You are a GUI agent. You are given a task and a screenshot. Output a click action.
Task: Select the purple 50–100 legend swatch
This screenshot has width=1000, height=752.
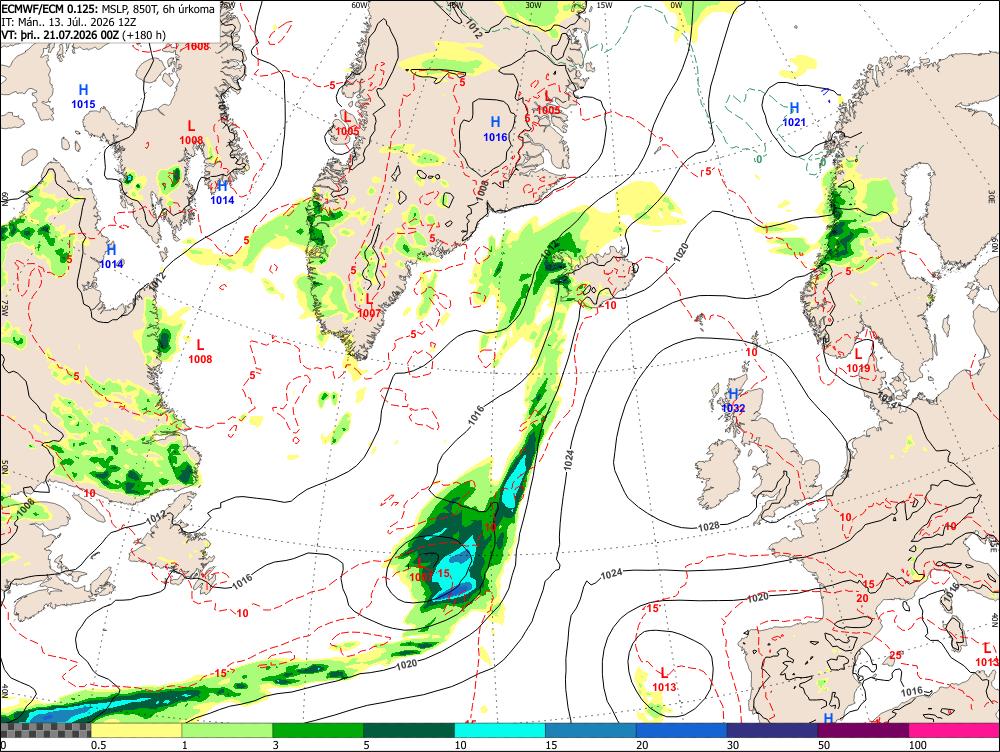pyautogui.click(x=864, y=730)
